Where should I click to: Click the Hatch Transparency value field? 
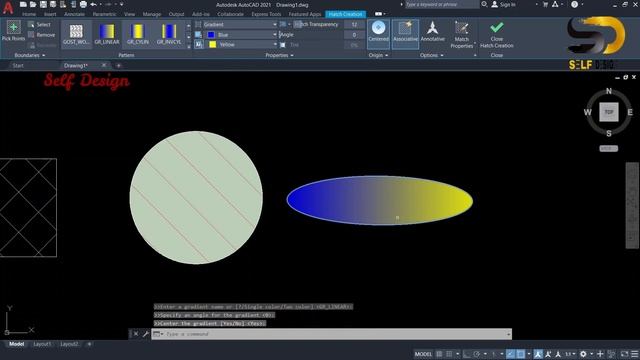point(354,24)
